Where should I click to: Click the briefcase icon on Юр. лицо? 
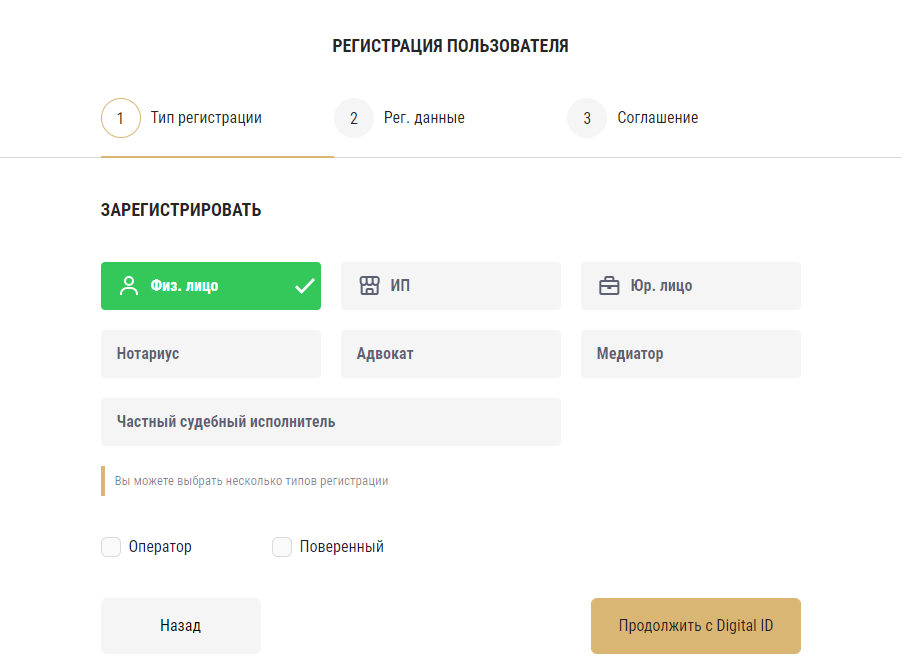(x=609, y=285)
